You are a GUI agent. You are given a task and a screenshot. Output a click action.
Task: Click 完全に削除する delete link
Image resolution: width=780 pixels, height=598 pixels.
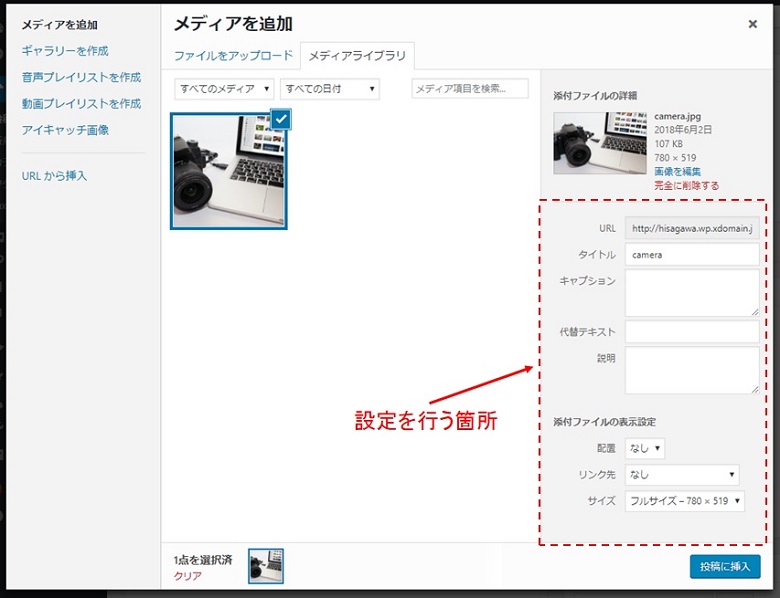tap(686, 186)
